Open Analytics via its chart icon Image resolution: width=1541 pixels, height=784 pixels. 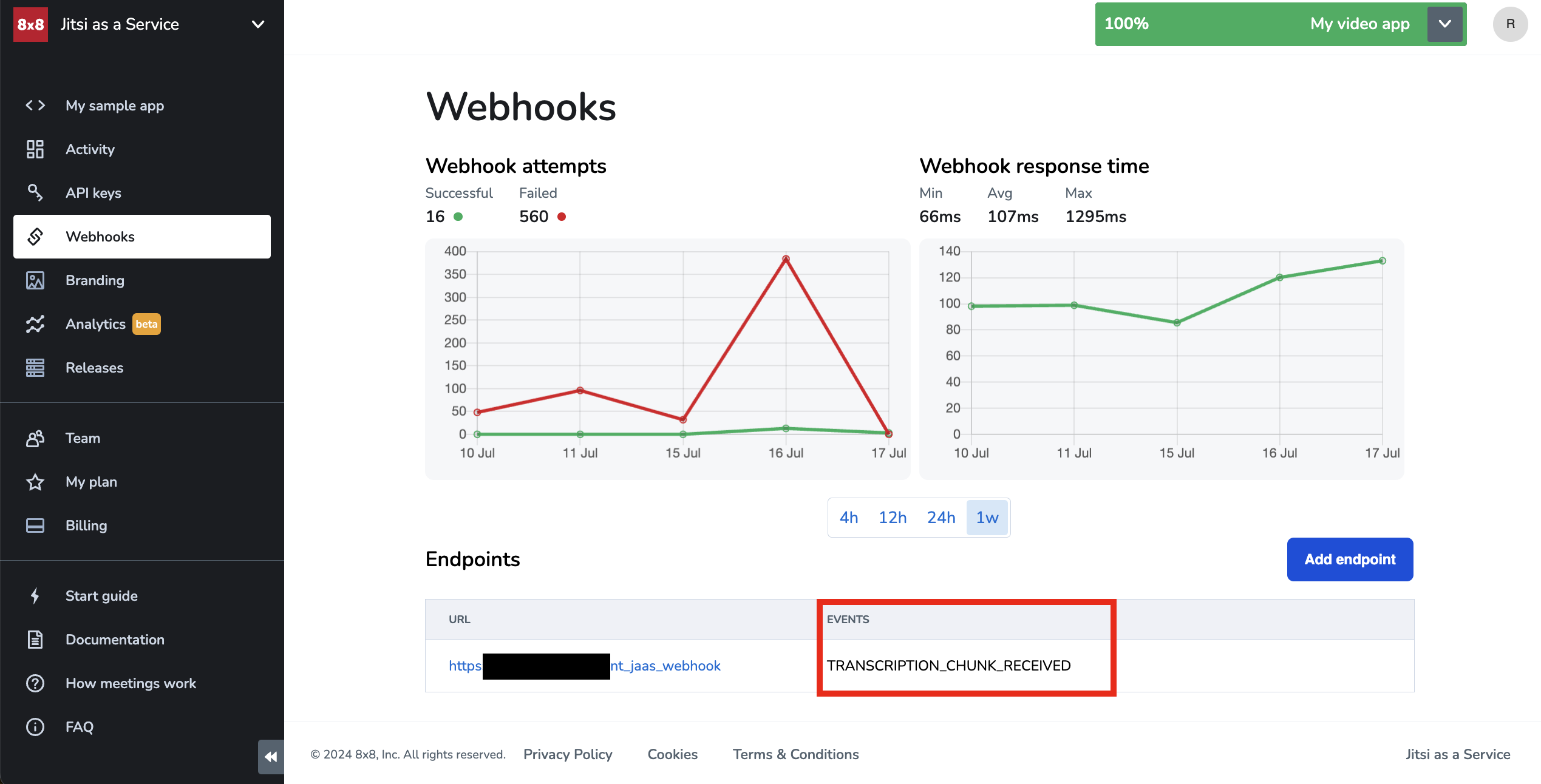tap(35, 324)
